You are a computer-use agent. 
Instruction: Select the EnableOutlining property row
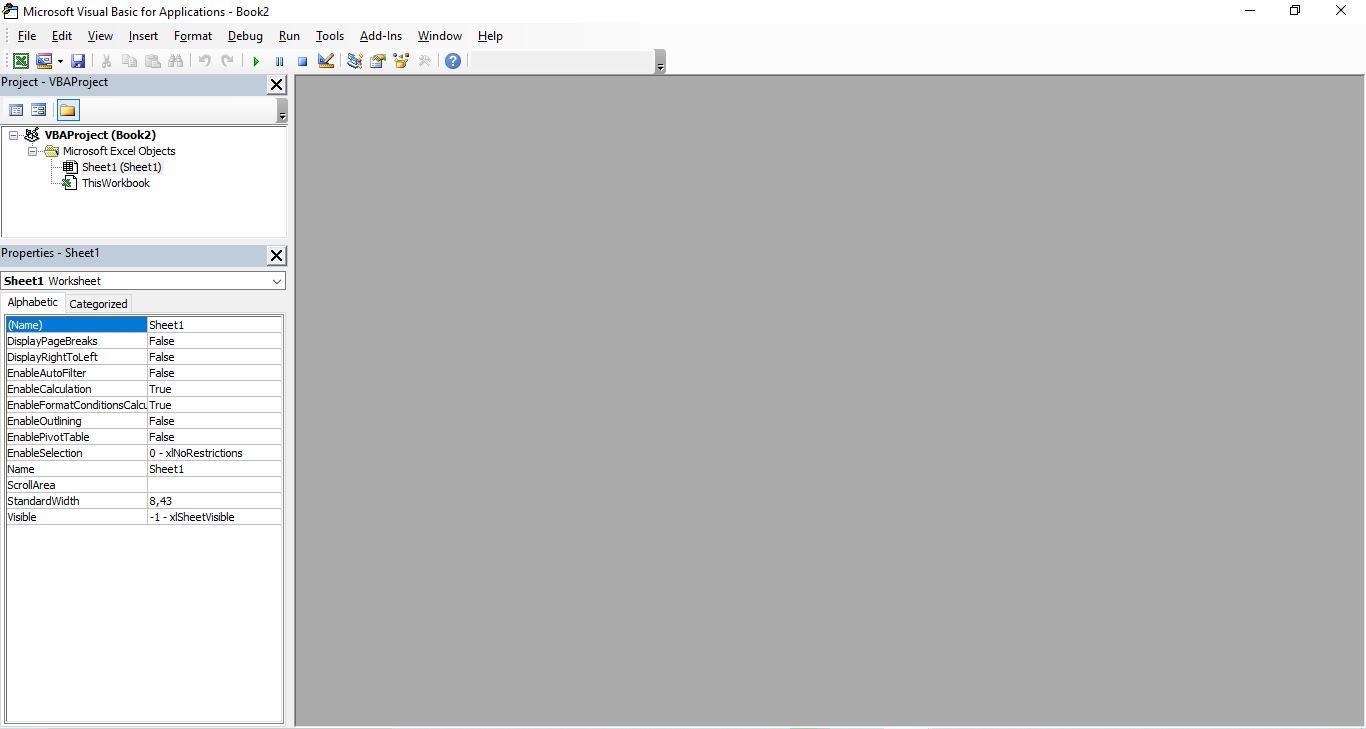144,421
